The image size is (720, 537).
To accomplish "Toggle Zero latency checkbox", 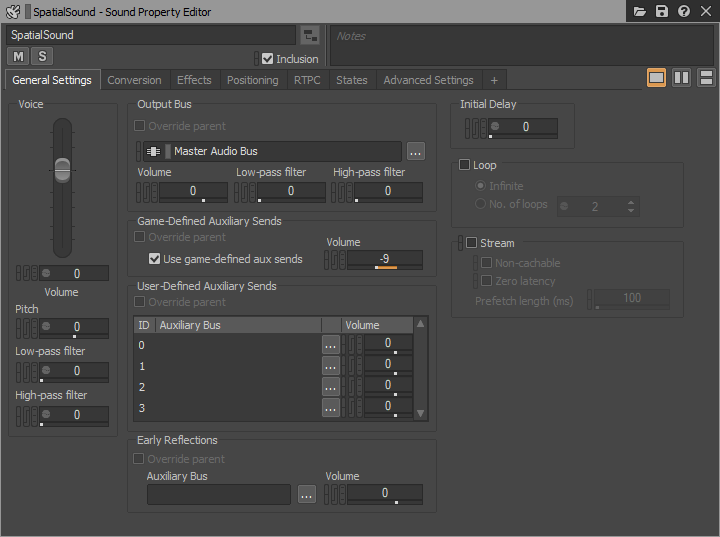I will pyautogui.click(x=486, y=281).
